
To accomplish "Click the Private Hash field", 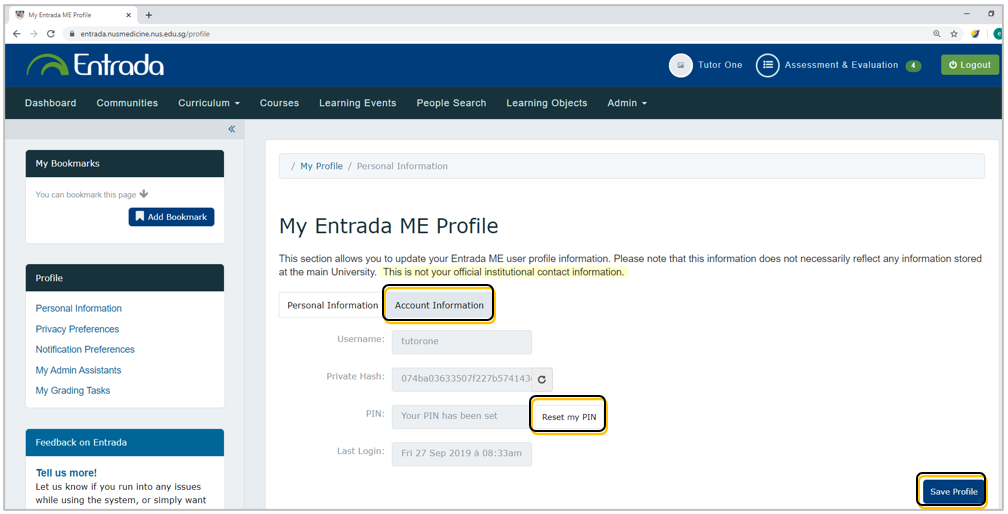I will point(462,379).
